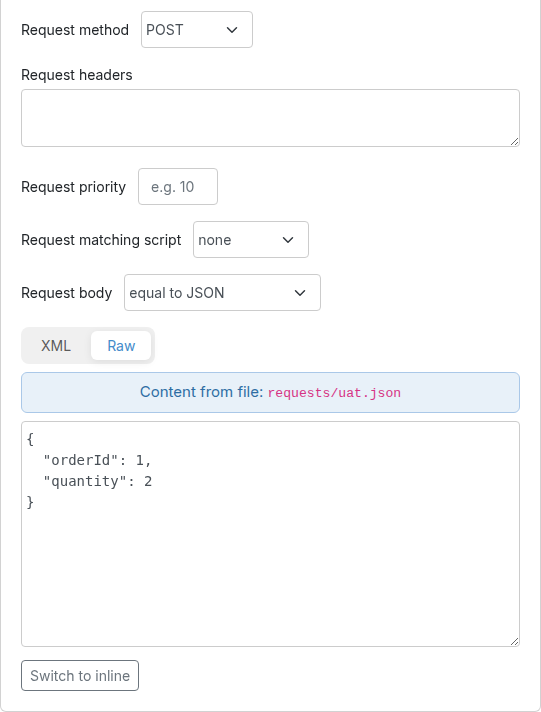Click the quantity line in the body
The image size is (541, 712).
[x=97, y=481]
